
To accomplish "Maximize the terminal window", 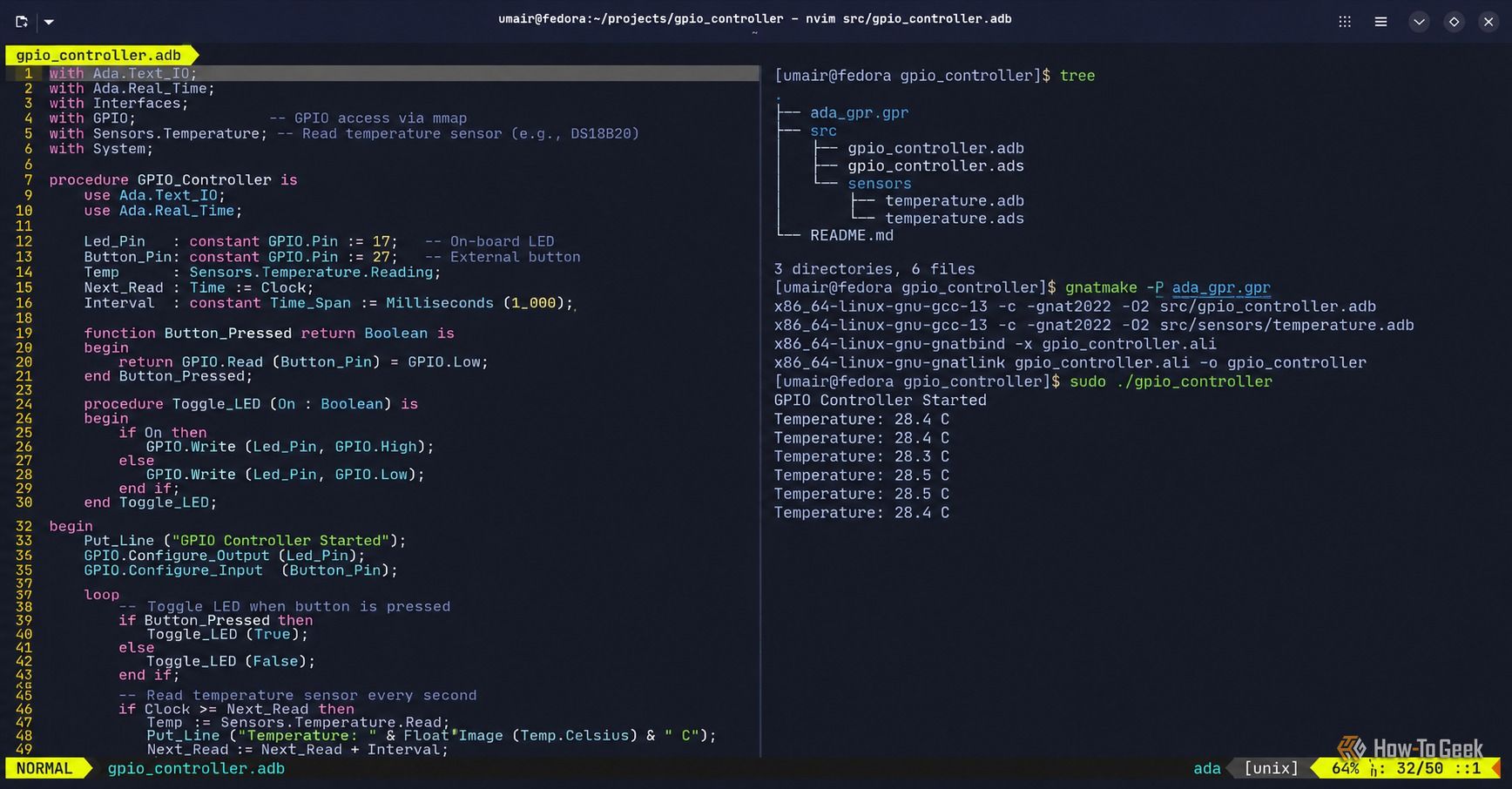I will point(1454,22).
